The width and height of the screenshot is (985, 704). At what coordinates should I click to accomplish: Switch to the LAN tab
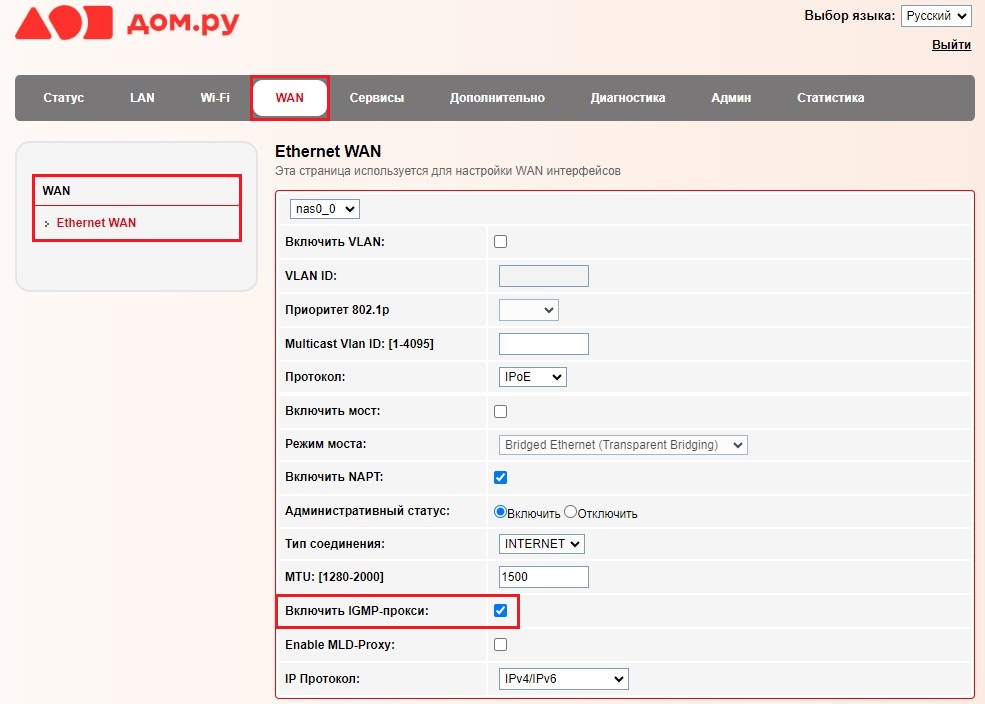click(142, 98)
